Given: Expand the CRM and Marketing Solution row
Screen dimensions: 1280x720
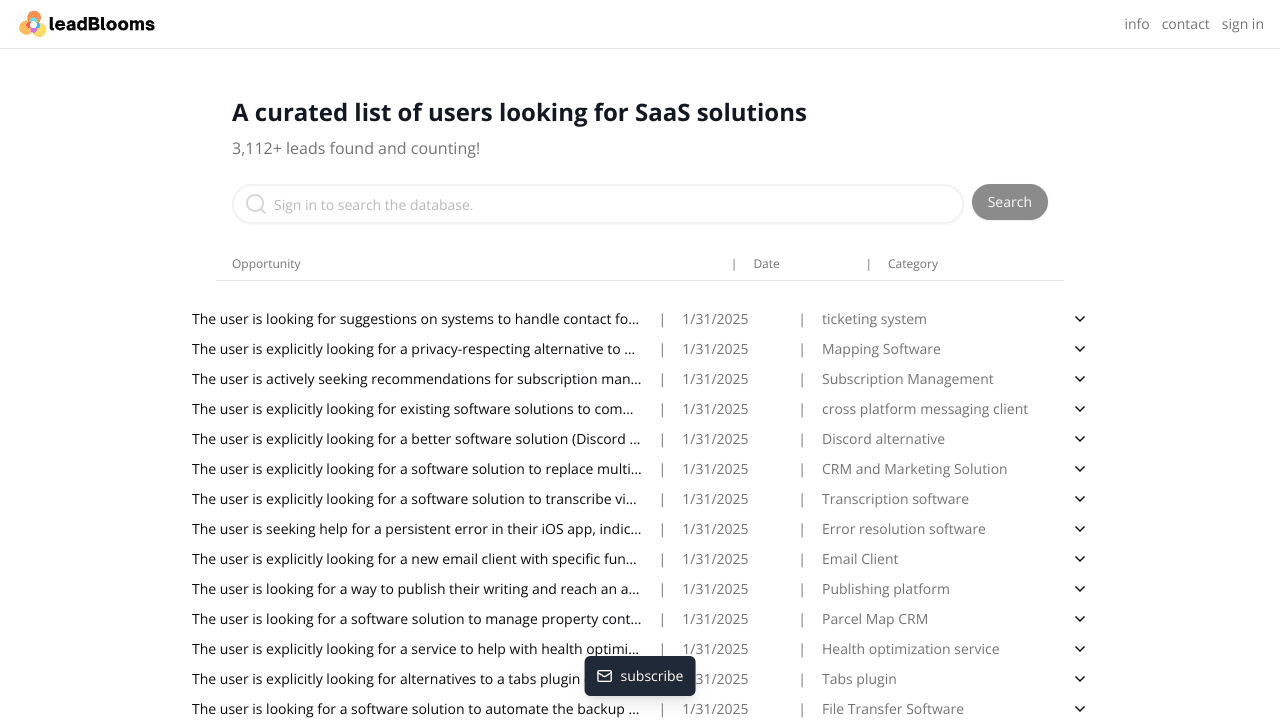Looking at the screenshot, I should click(x=1080, y=469).
